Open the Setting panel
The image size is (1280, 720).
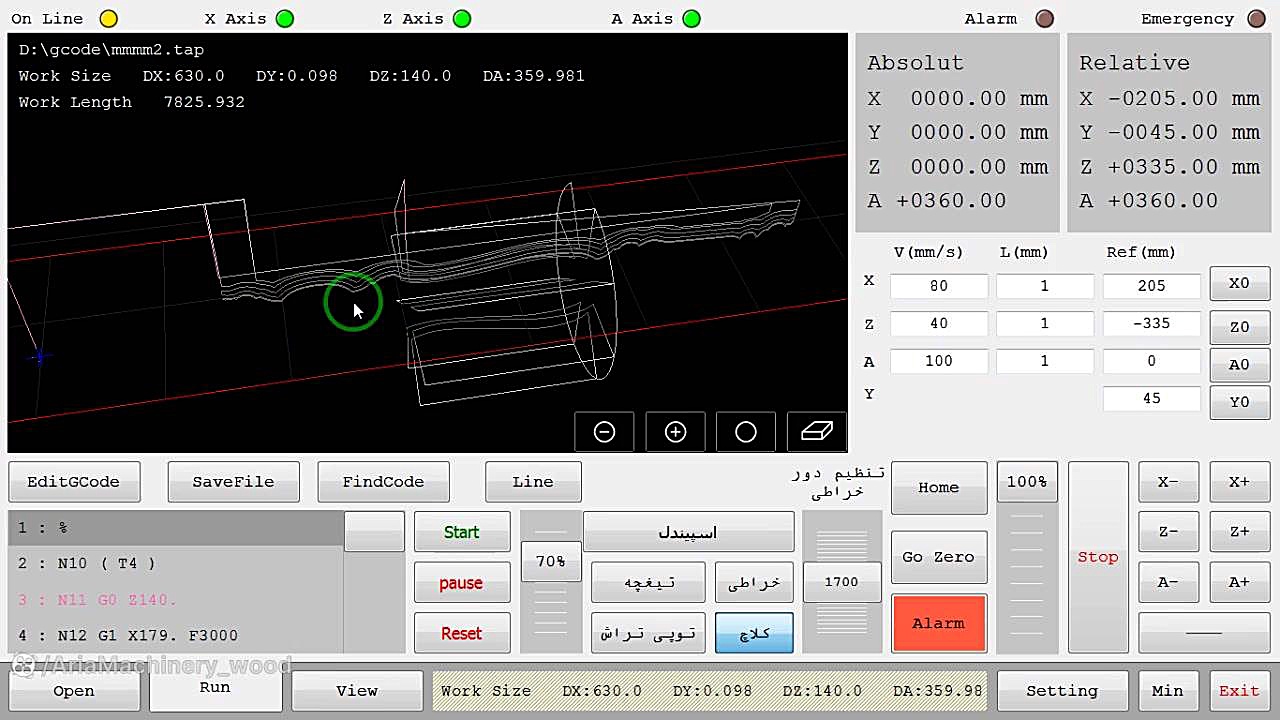pyautogui.click(x=1062, y=691)
